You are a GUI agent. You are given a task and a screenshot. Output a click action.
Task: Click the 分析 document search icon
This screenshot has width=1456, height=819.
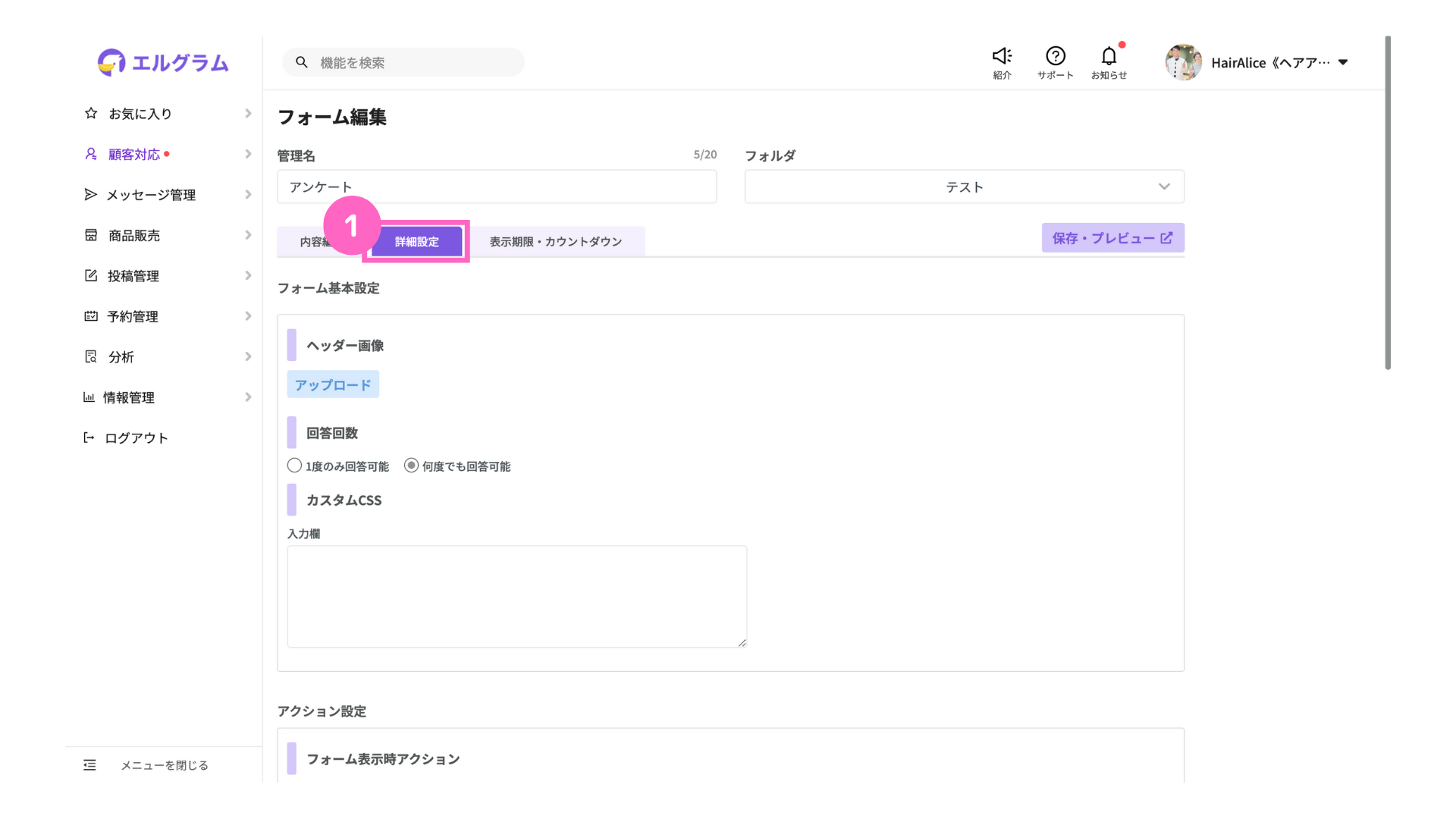tap(91, 356)
